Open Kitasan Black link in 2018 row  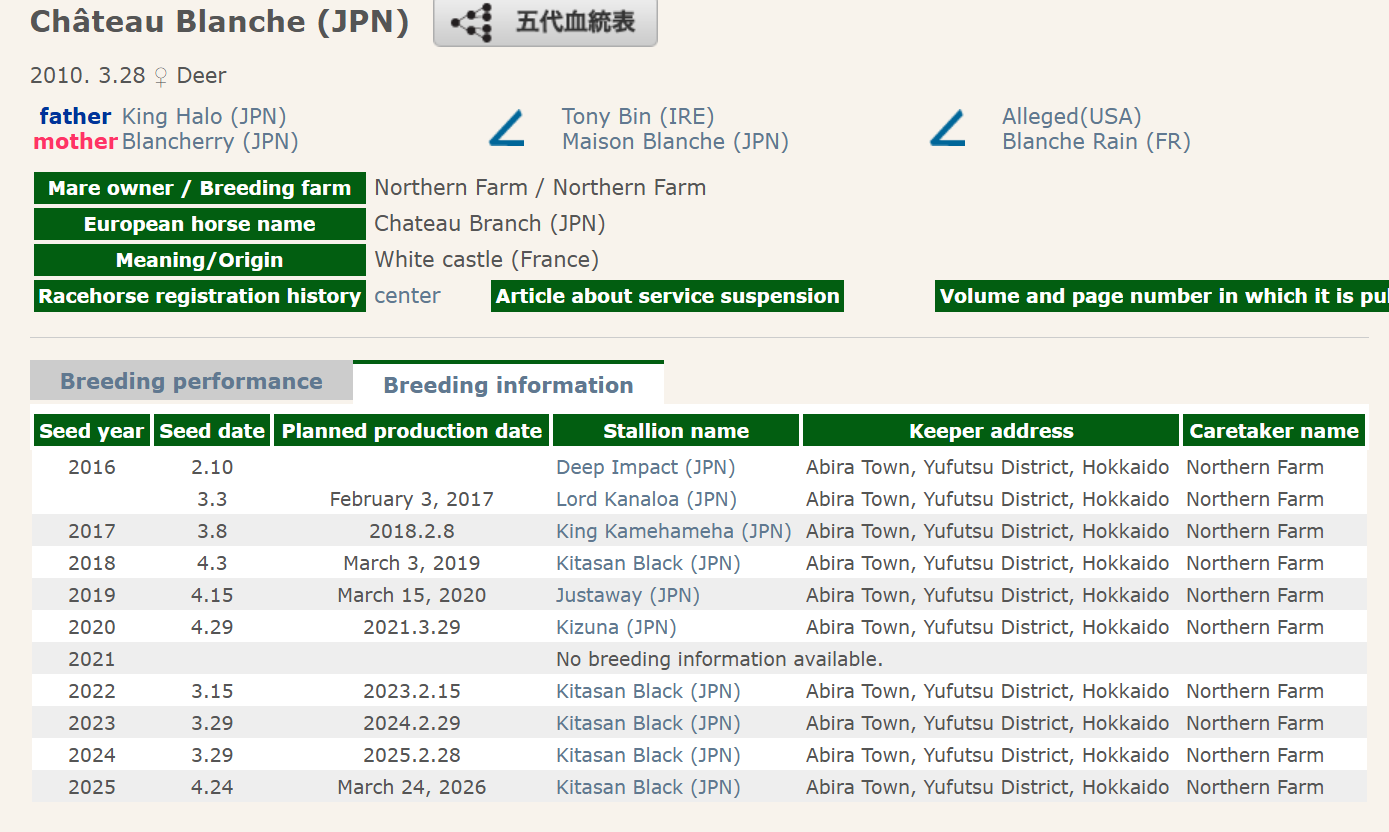[x=648, y=563]
